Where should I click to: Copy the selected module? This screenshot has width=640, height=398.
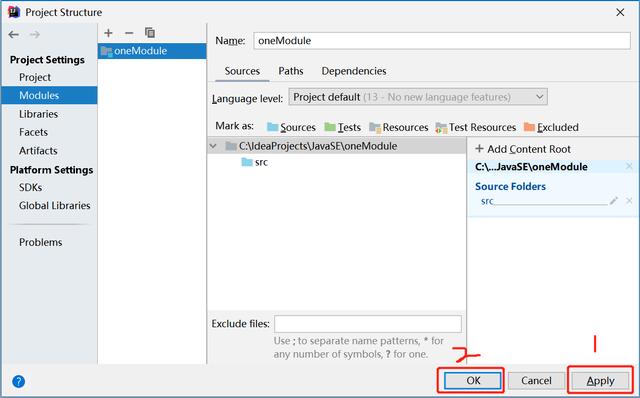[x=150, y=33]
